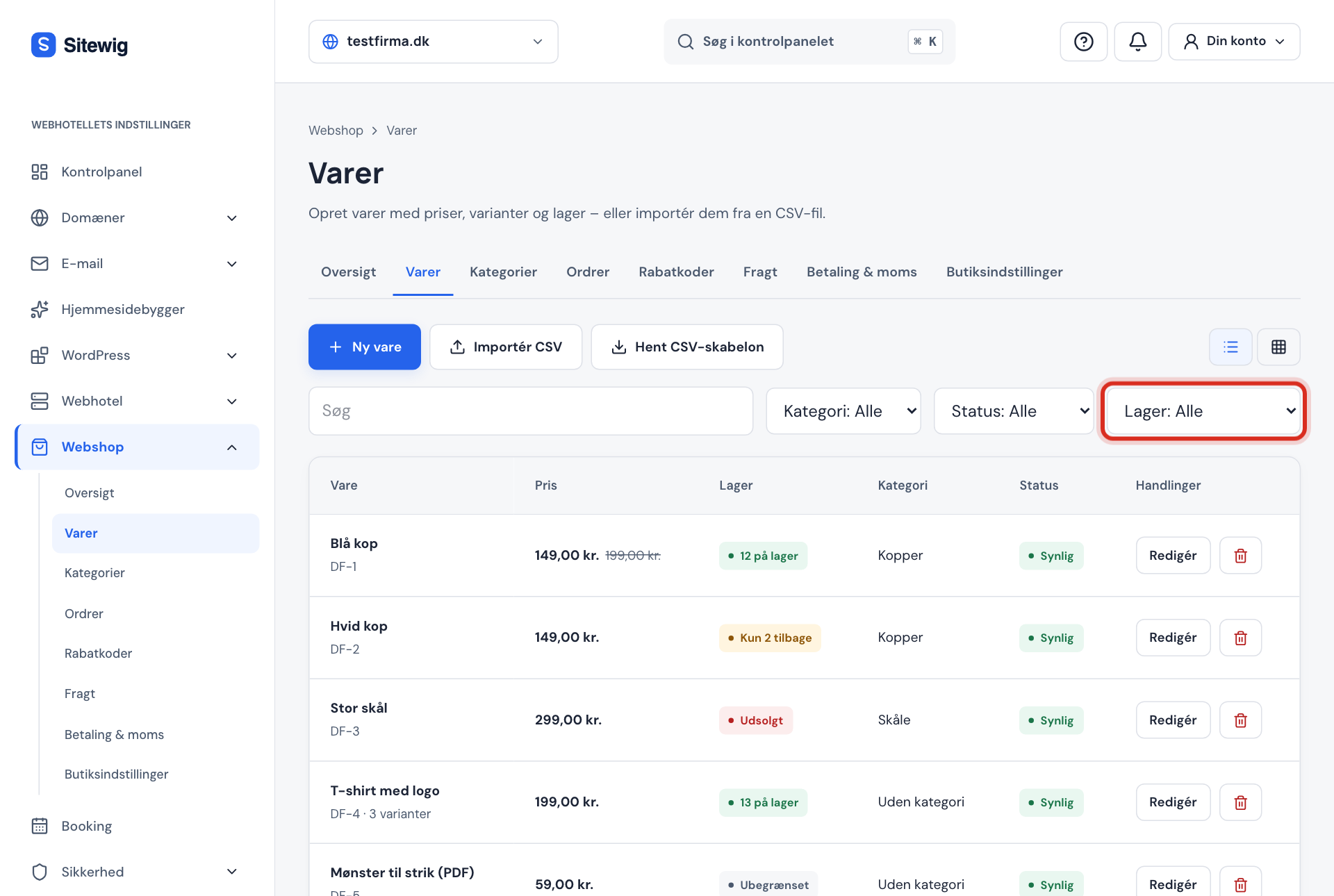The width and height of the screenshot is (1334, 896).
Task: Open the Status: Alle filter
Action: click(1014, 411)
